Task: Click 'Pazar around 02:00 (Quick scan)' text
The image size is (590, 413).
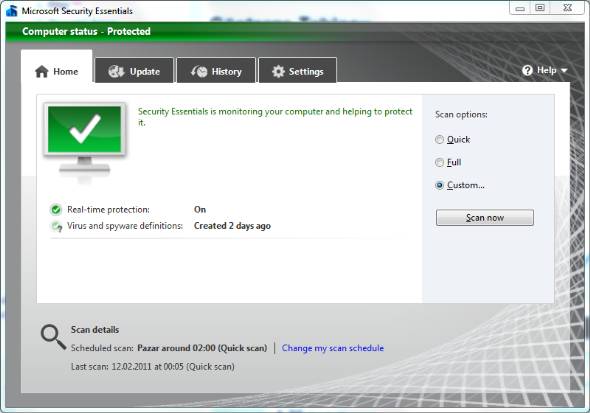Action: pos(202,348)
